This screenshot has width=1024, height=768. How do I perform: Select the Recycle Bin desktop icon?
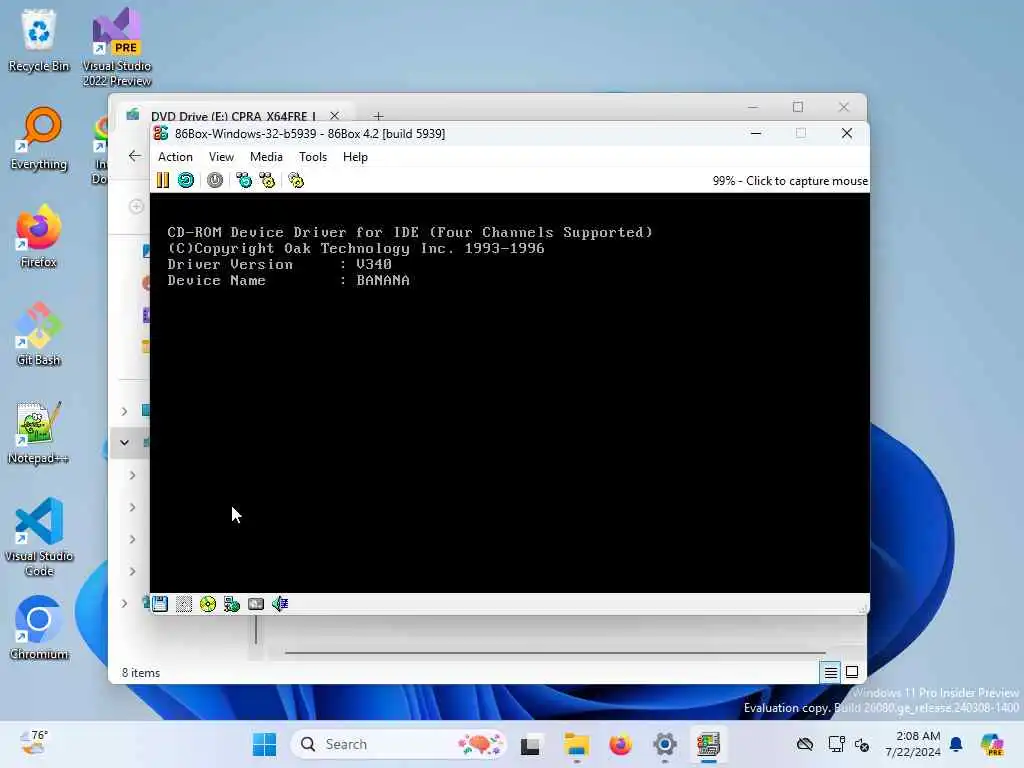click(39, 39)
